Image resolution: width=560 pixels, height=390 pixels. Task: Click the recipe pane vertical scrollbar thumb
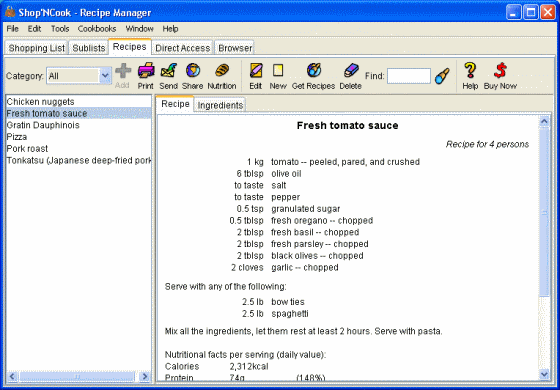[544, 212]
